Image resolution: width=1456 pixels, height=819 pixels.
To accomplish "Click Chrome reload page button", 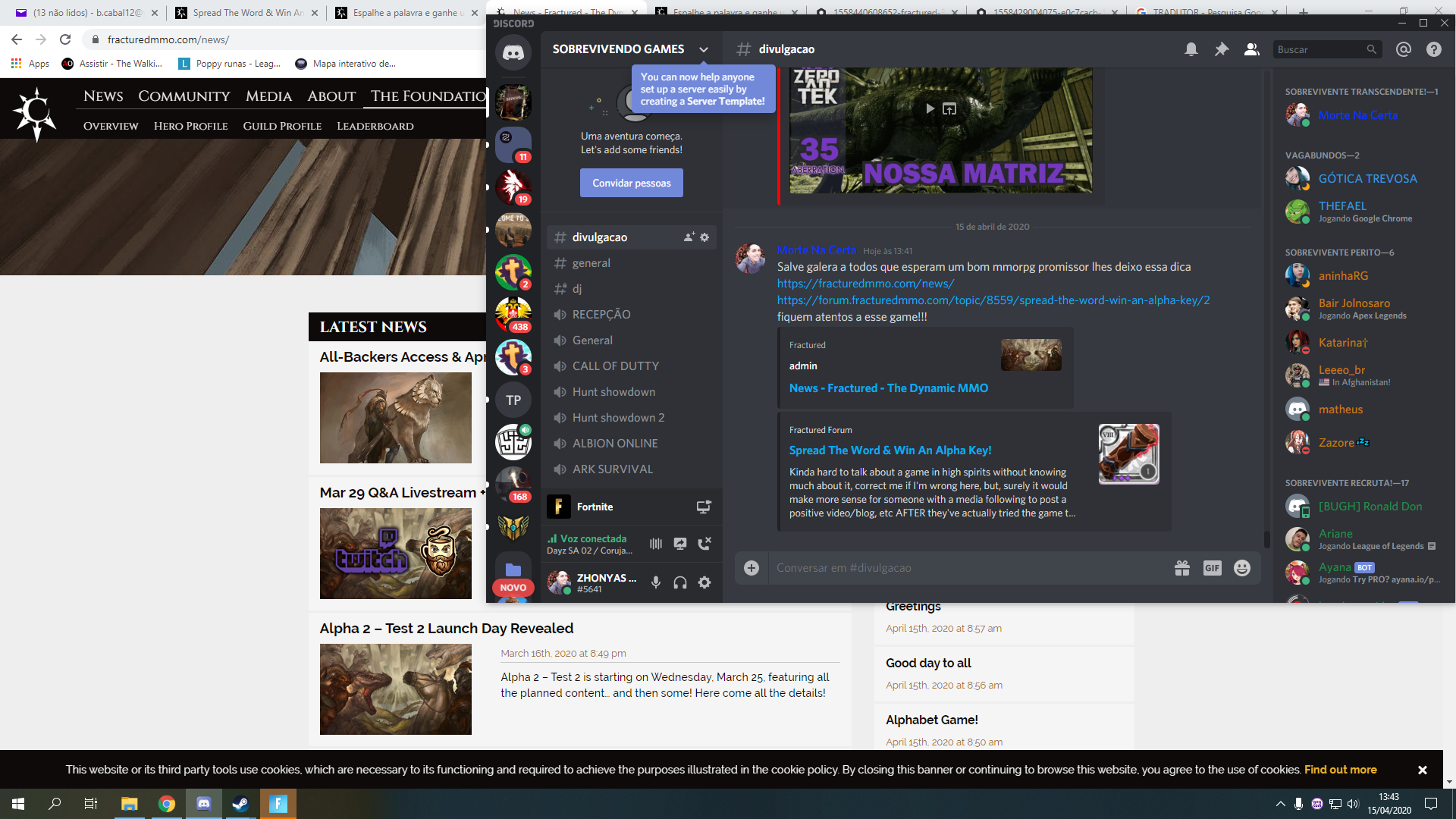I will tap(65, 39).
